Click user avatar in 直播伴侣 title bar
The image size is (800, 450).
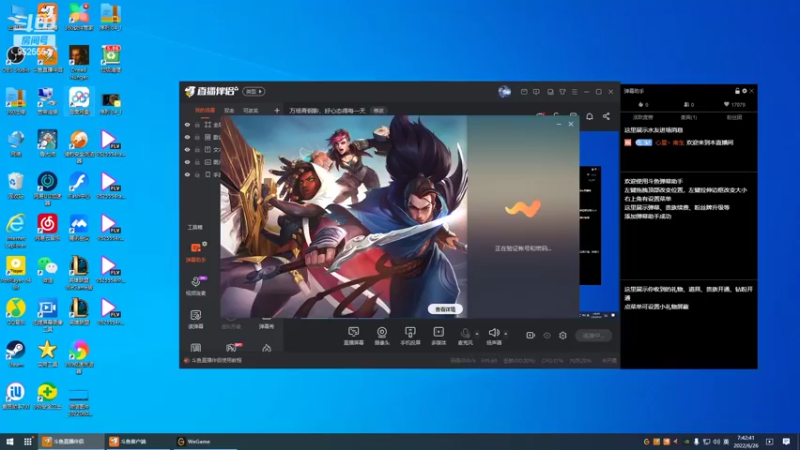504,91
